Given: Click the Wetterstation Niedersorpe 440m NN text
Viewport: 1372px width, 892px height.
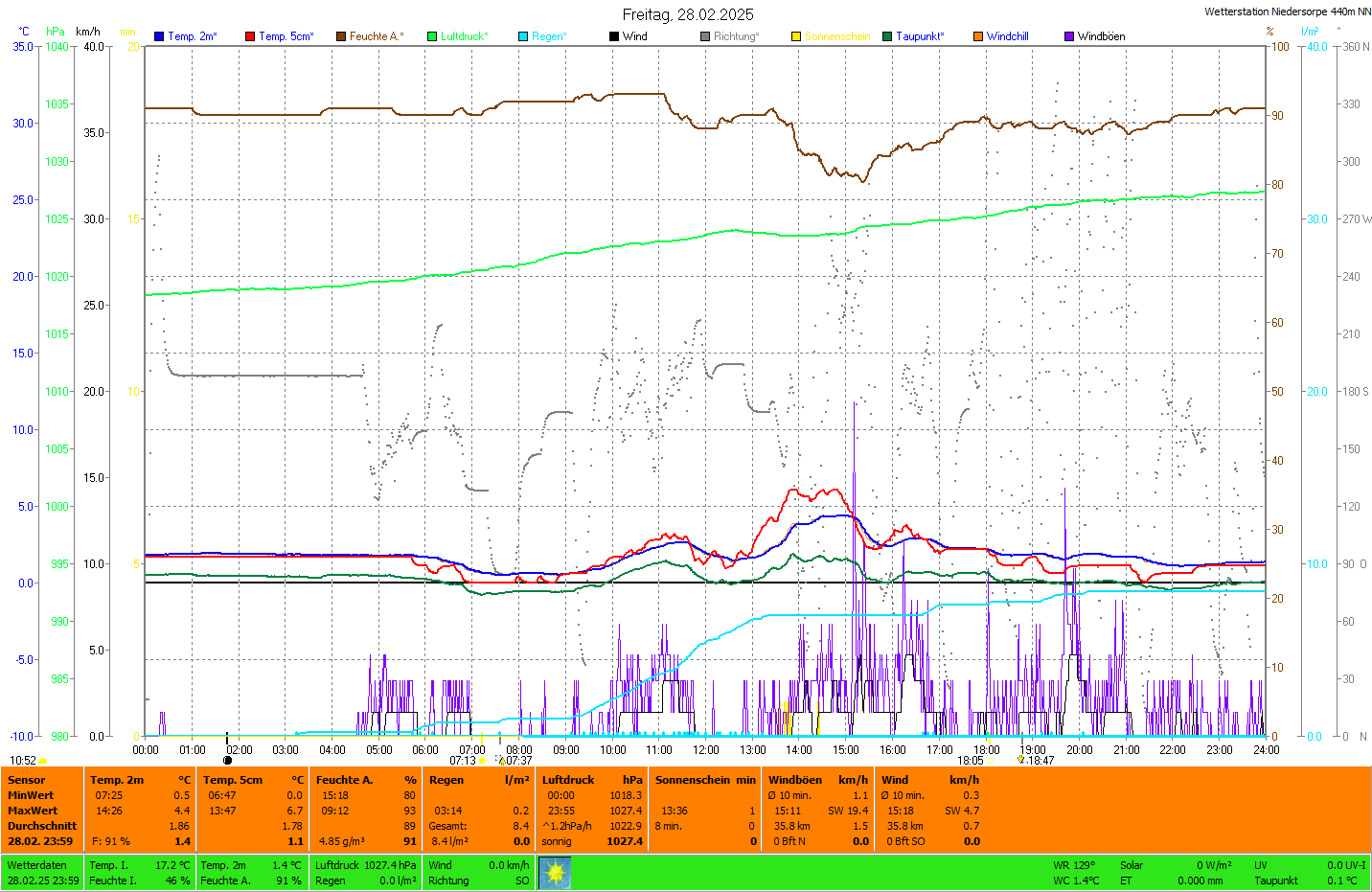Looking at the screenshot, I should [1287, 12].
